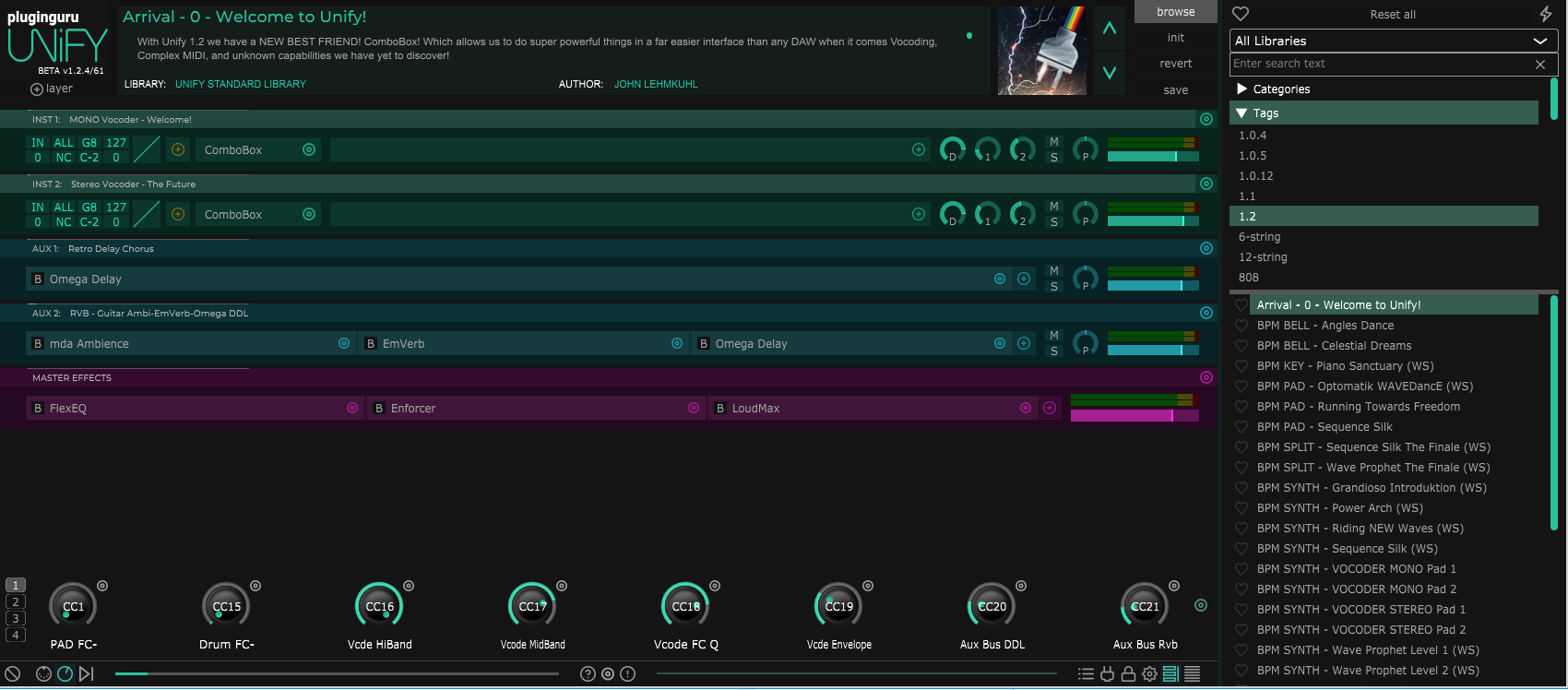The image size is (1568, 690).
Task: Select tag 808 in Tags list
Action: pyautogui.click(x=1384, y=277)
